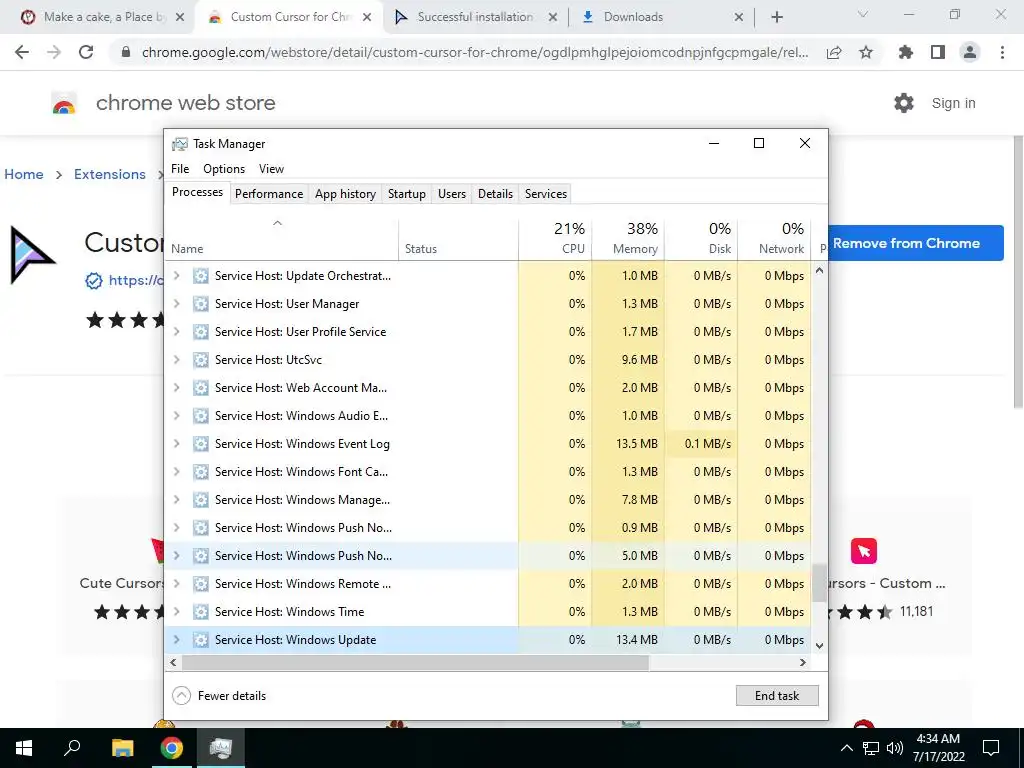Click the Chrome address bar URL
1024x768 pixels.
[x=475, y=53]
